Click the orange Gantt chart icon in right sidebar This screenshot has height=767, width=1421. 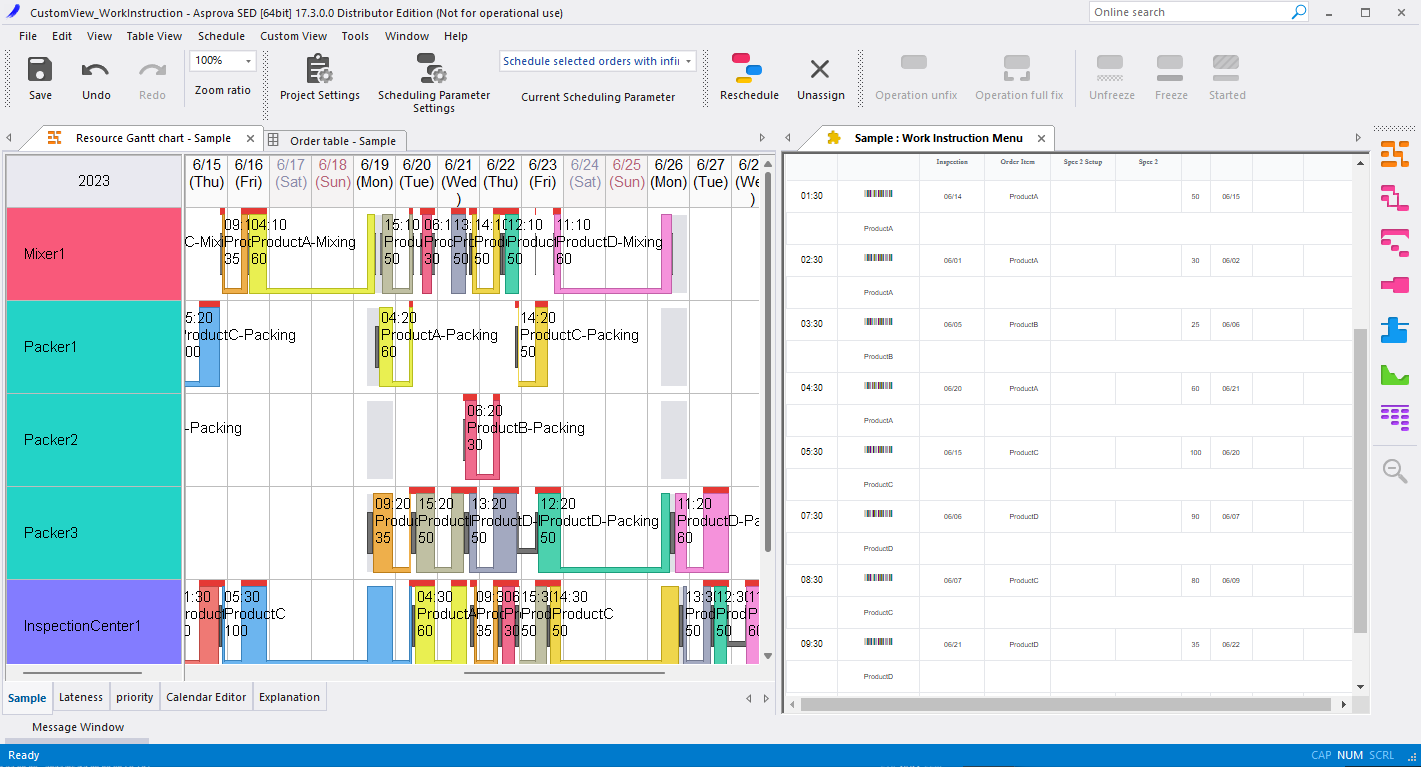pos(1395,154)
